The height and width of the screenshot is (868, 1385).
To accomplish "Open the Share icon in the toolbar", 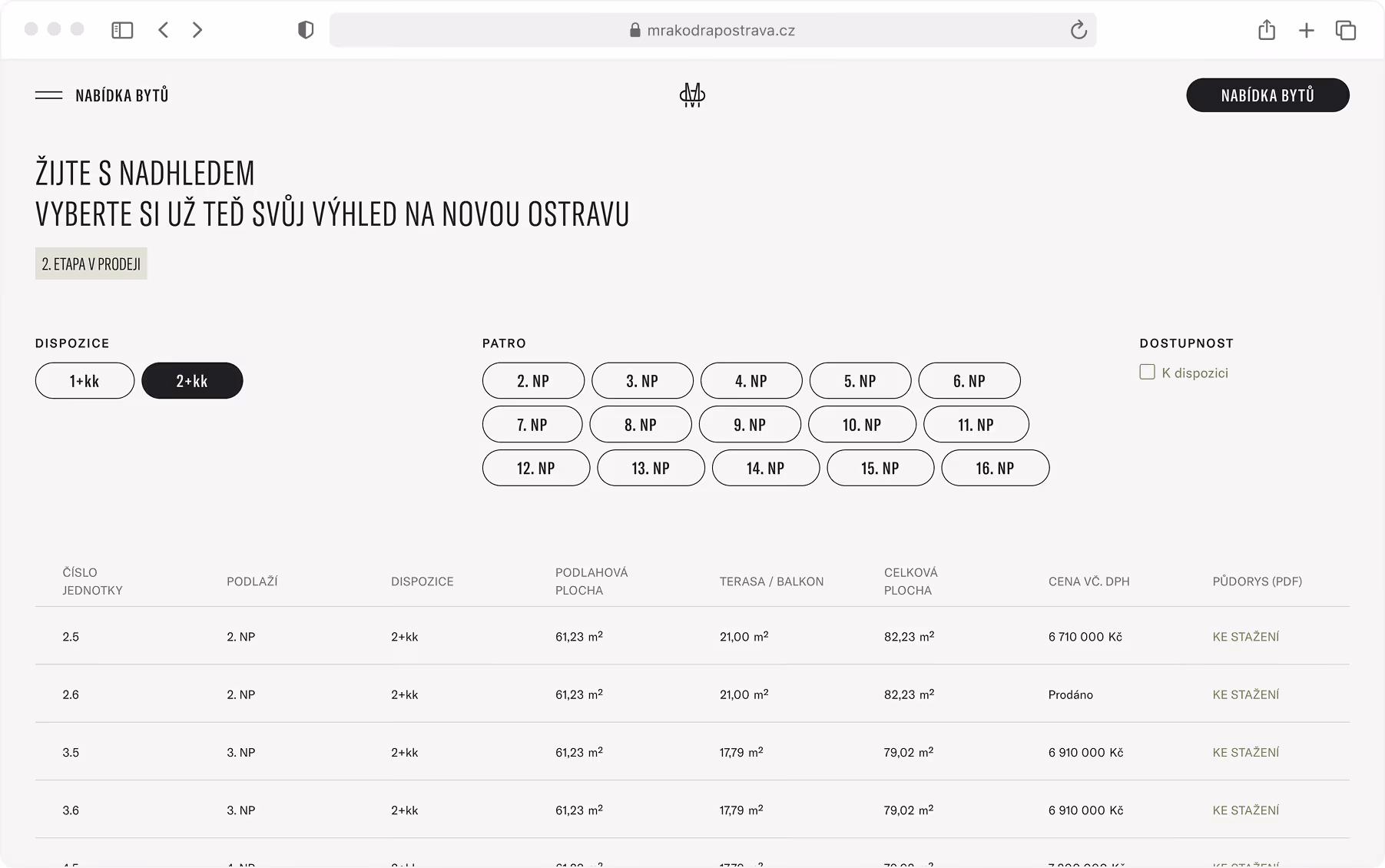I will [1267, 30].
